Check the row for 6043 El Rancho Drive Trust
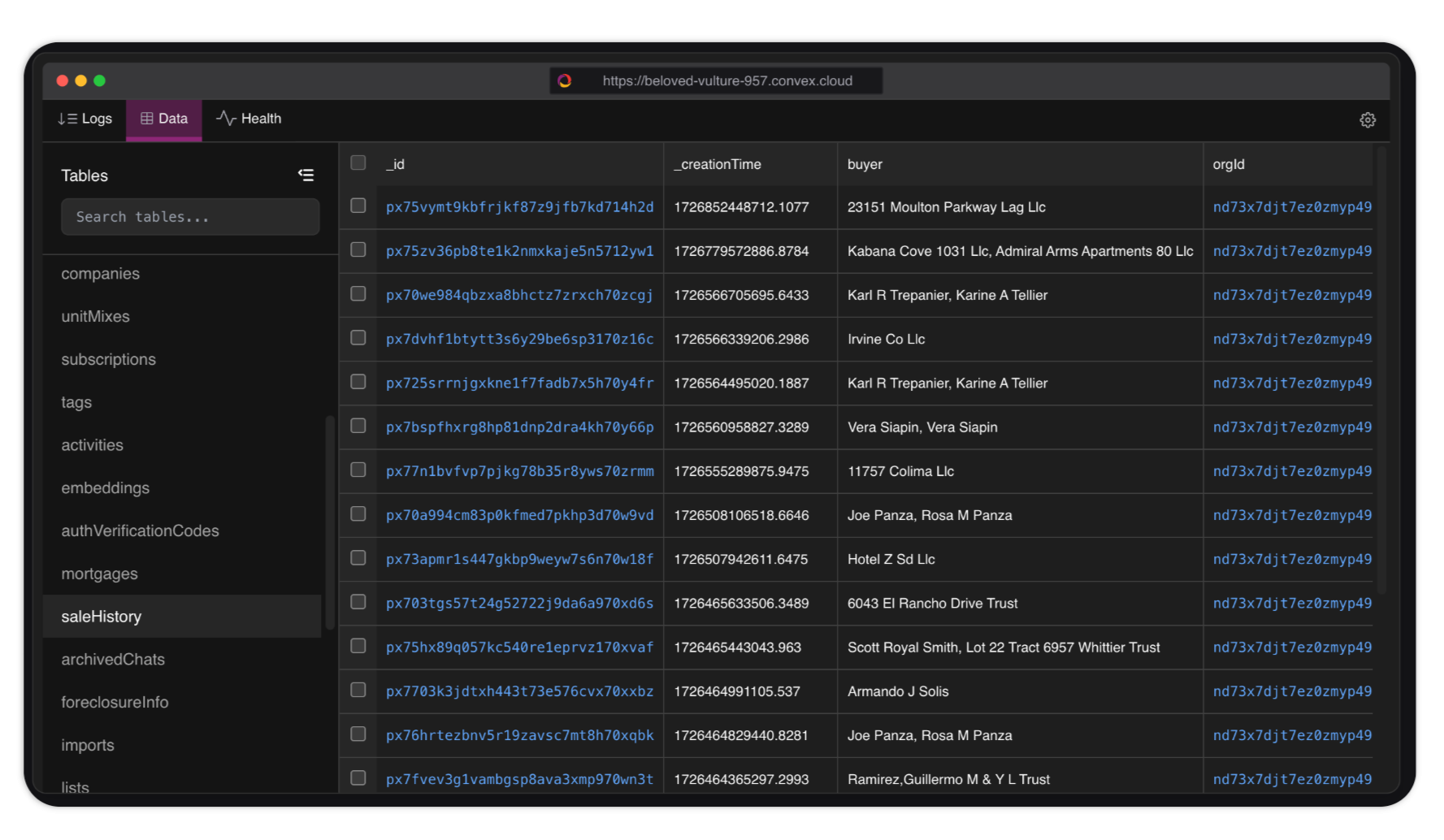 click(358, 601)
